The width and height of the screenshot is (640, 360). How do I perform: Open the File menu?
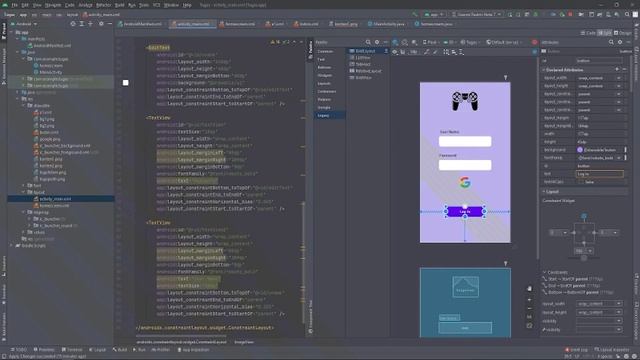(x=14, y=5)
